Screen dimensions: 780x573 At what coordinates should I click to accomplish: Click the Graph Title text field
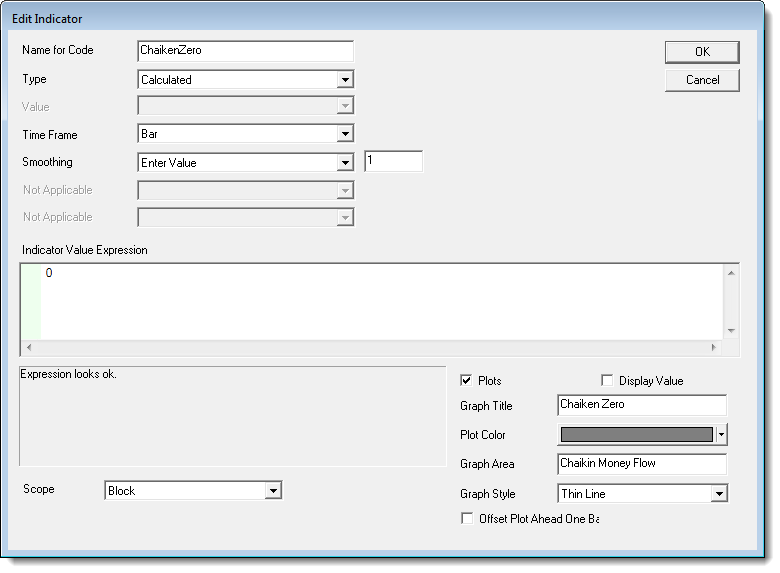tap(641, 405)
